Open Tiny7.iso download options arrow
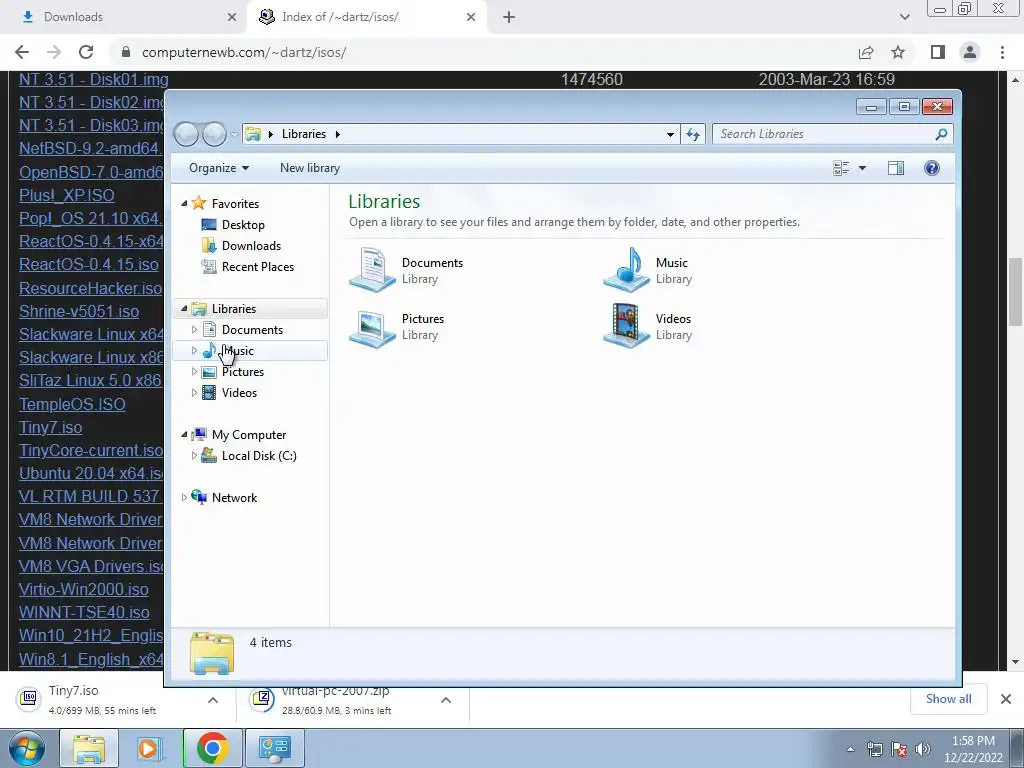Screen dimensions: 1024x768 pos(213,700)
